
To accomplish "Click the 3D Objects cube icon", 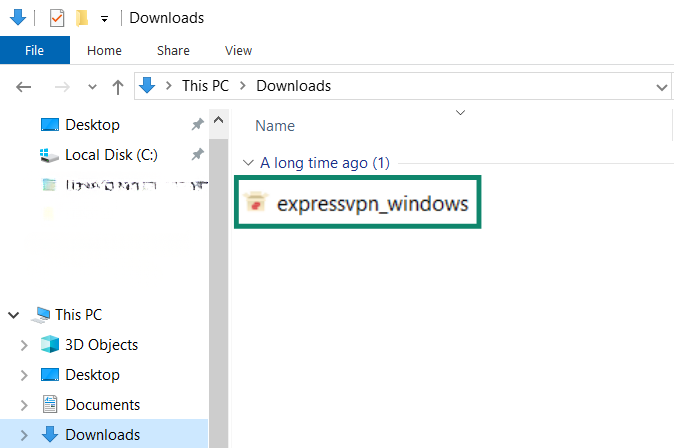I will pos(50,345).
